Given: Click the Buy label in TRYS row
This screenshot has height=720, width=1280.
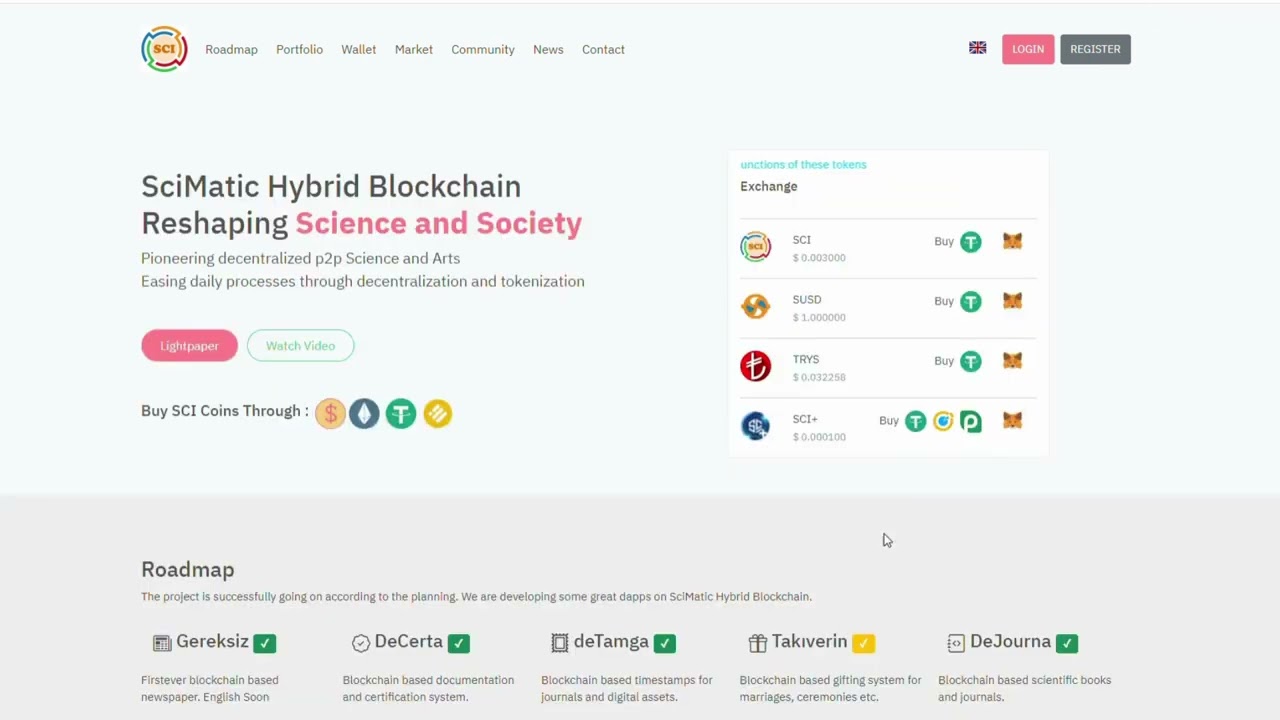Looking at the screenshot, I should [x=944, y=361].
